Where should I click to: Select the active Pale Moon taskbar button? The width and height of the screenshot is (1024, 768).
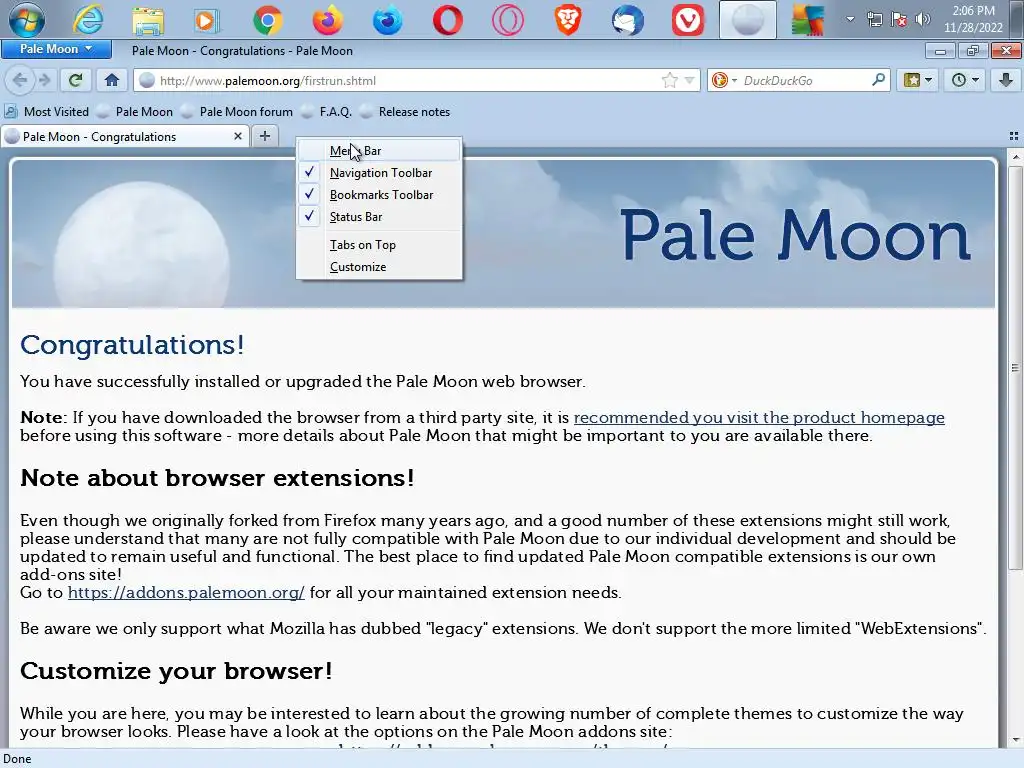click(x=748, y=20)
